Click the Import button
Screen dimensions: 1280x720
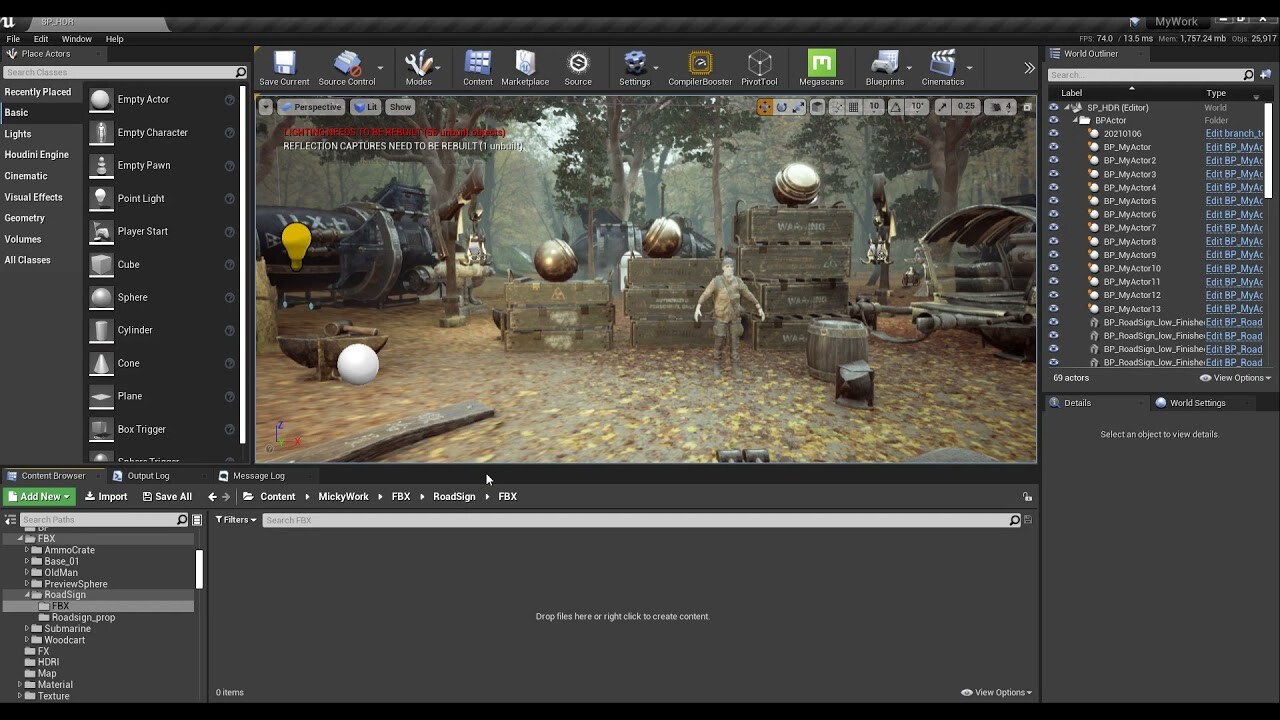click(106, 496)
